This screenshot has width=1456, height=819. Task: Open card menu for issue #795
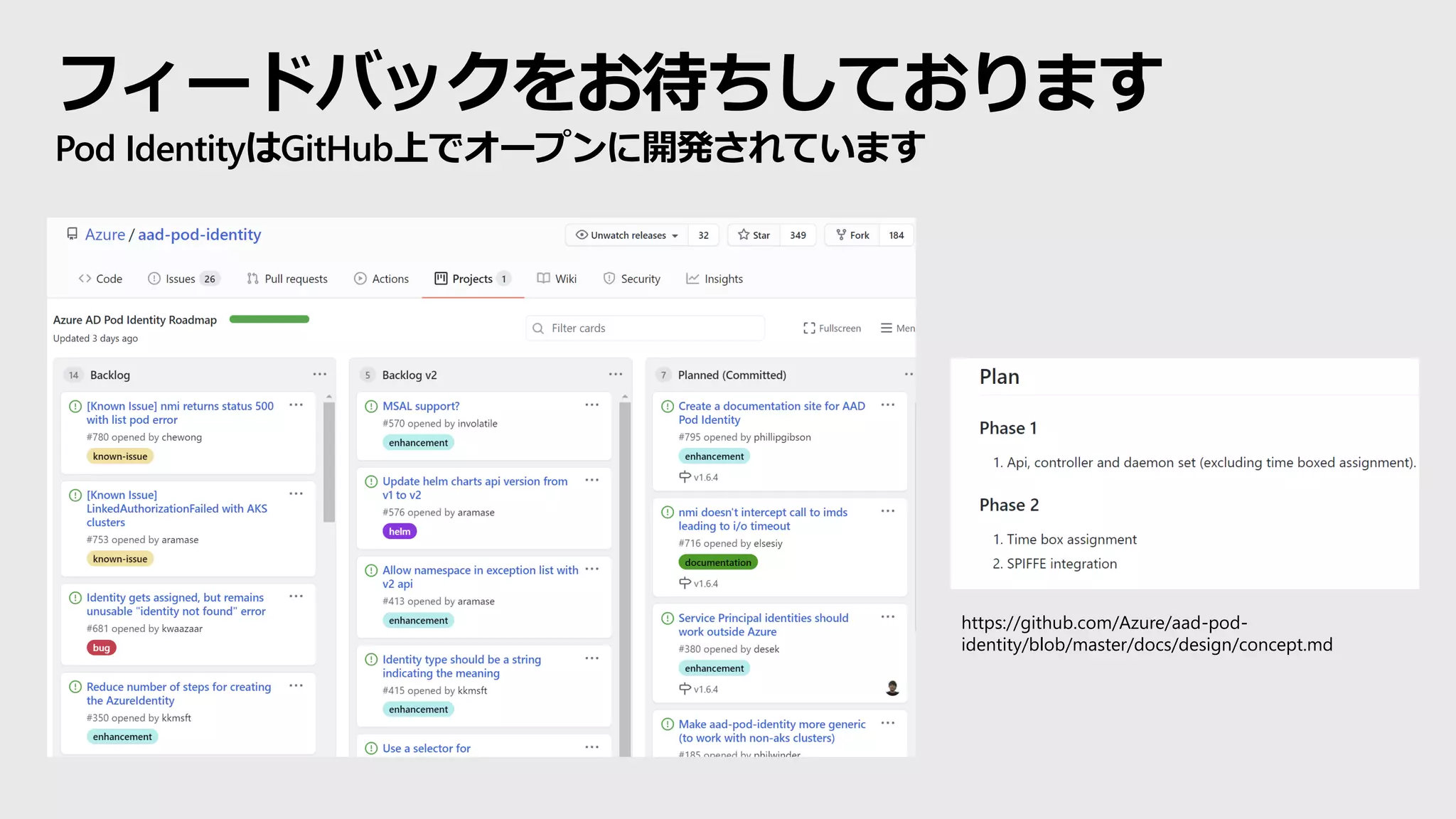(x=888, y=405)
